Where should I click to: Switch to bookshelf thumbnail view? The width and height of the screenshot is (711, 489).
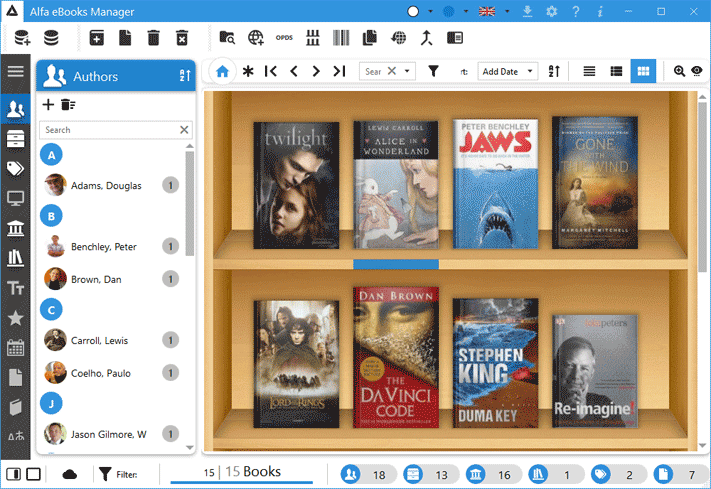[x=643, y=71]
